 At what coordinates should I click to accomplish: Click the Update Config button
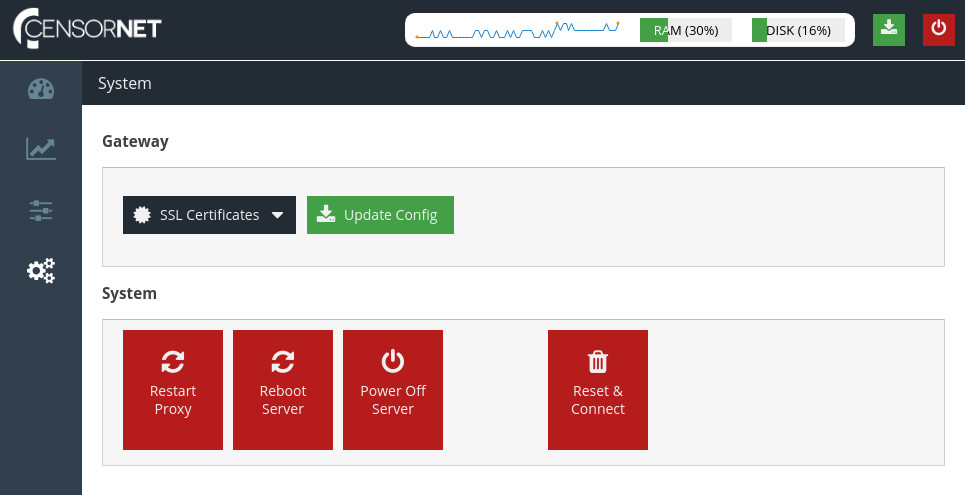[x=380, y=215]
